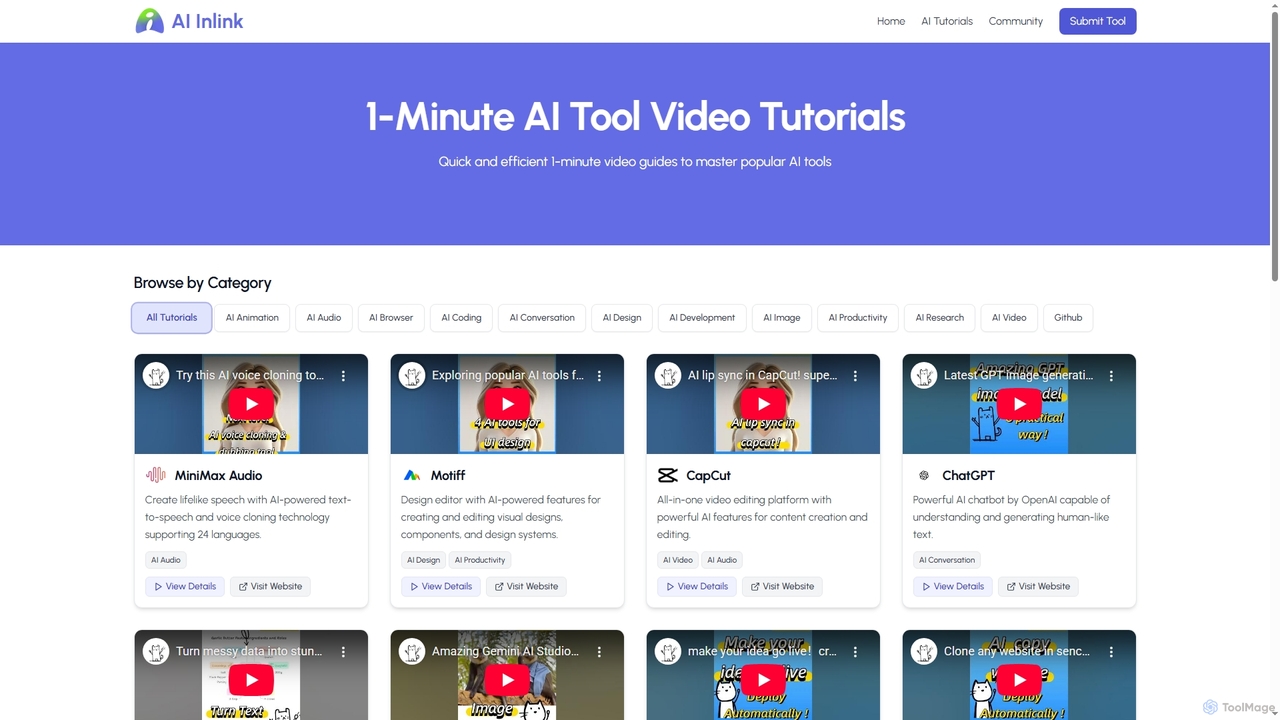1280x720 pixels.
Task: Click the AI Inlink logo icon
Action: click(x=150, y=21)
